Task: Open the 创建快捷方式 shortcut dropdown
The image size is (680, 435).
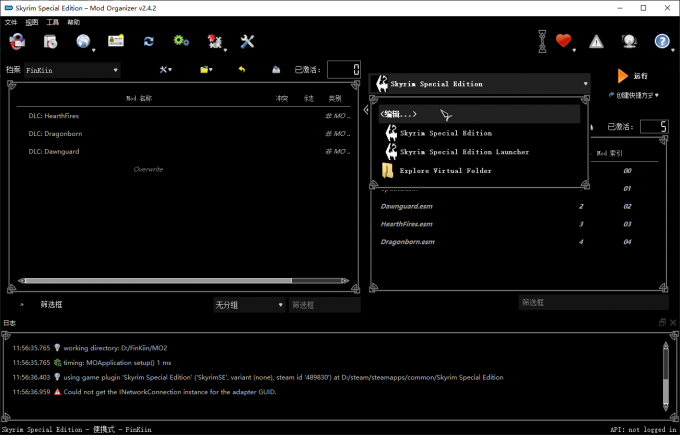Action: tap(634, 95)
